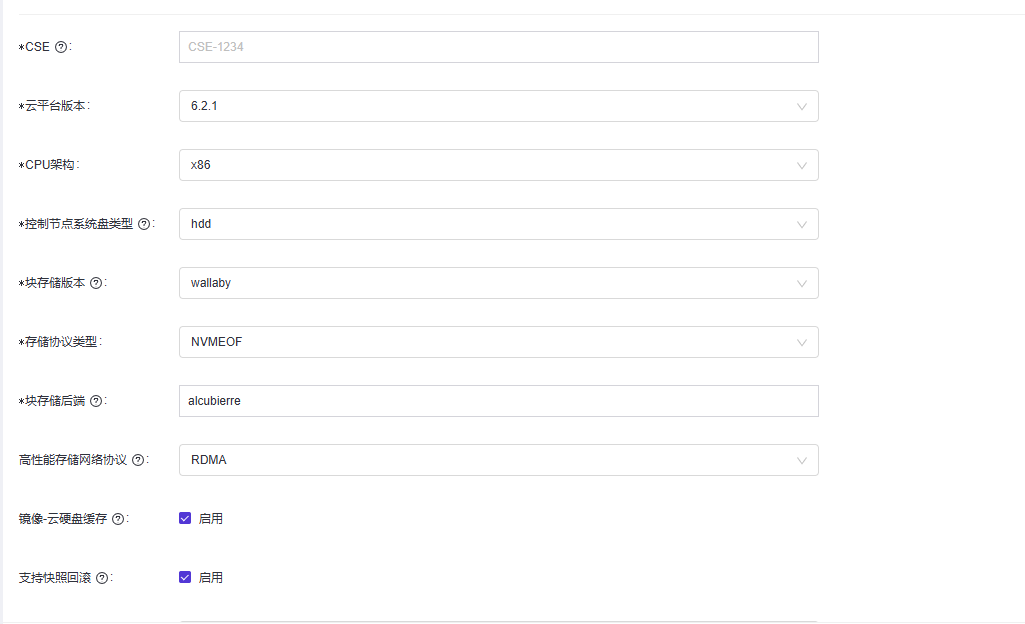This screenshot has height=624, width=1025.
Task: Click the 块存储后端 alcubierre input field
Action: coord(498,401)
